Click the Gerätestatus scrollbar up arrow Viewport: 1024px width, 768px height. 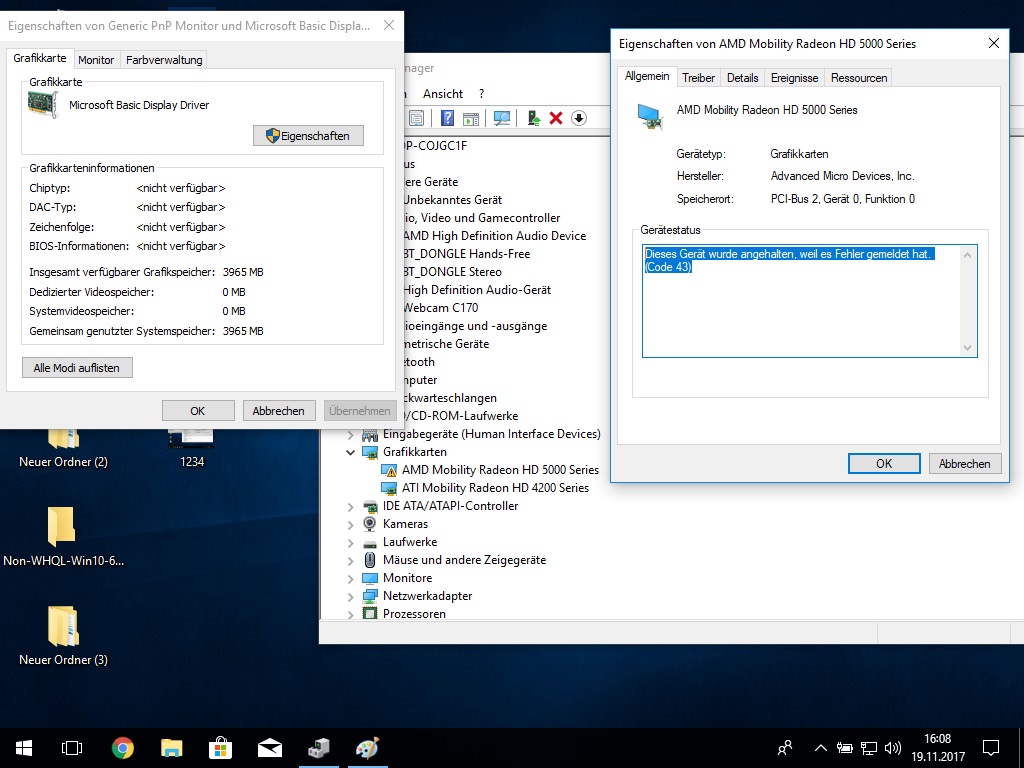point(968,255)
